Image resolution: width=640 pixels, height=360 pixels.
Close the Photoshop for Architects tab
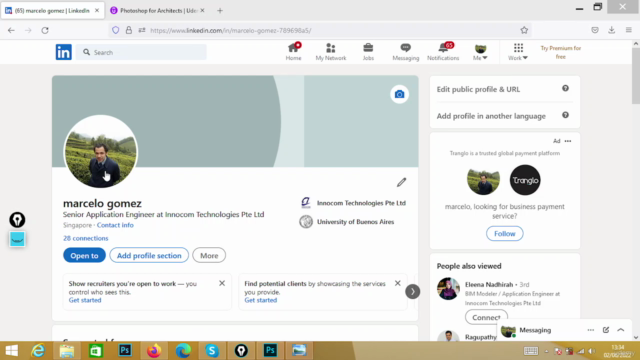pyautogui.click(x=202, y=10)
